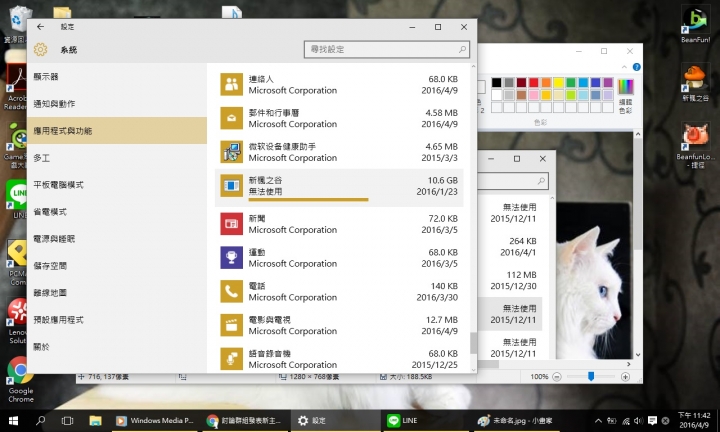
Task: Click inside 尋找設定 search field
Action: click(387, 49)
